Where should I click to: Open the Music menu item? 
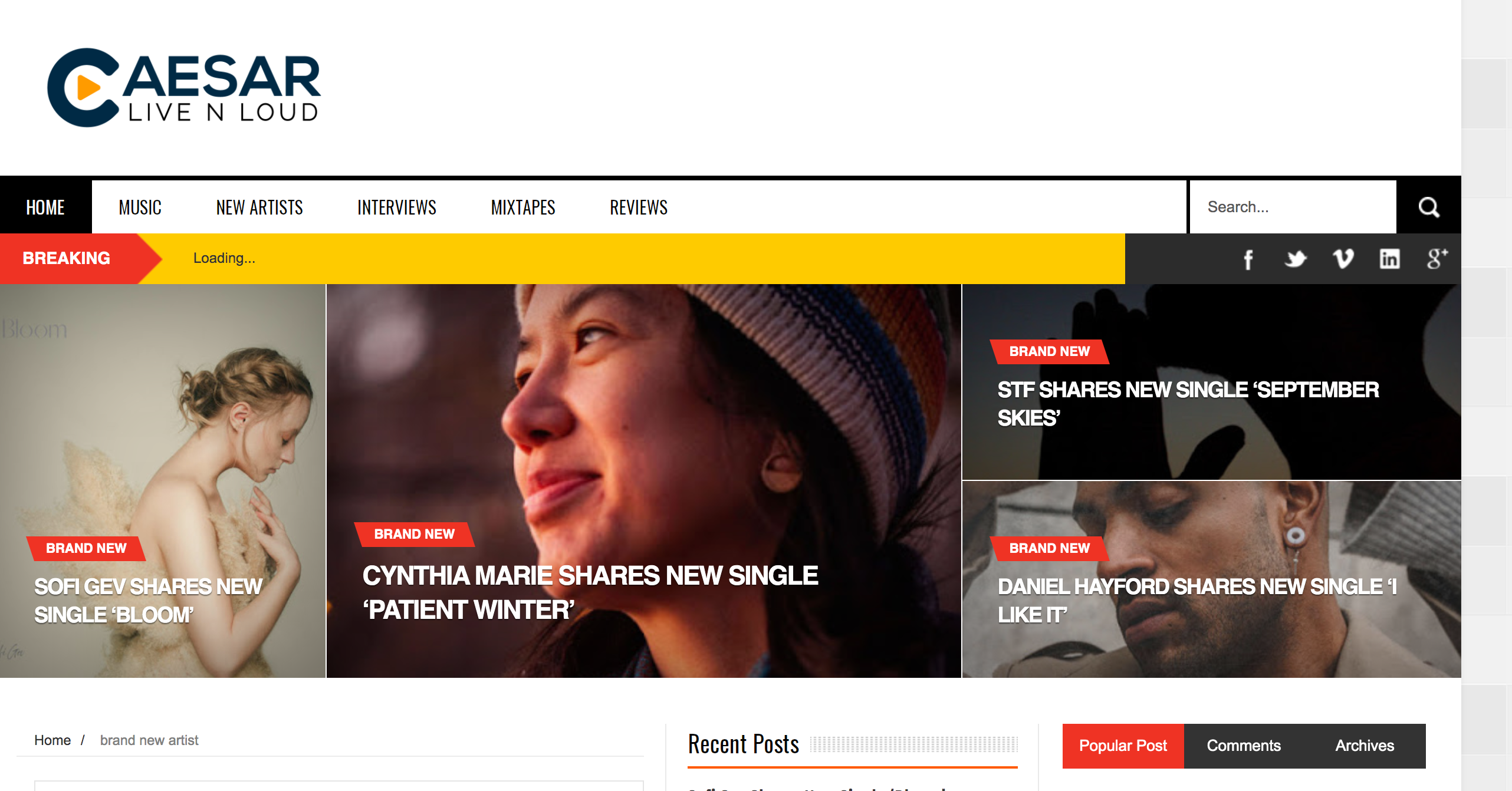point(140,207)
